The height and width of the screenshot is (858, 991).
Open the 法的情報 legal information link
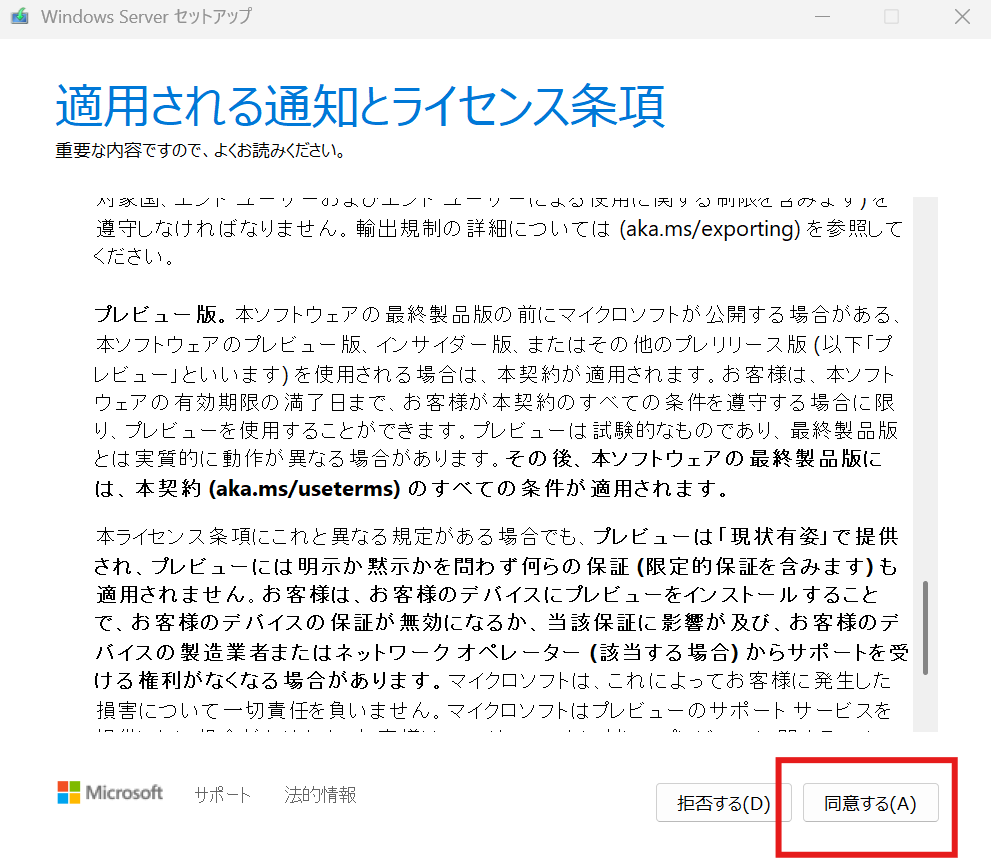pos(320,794)
